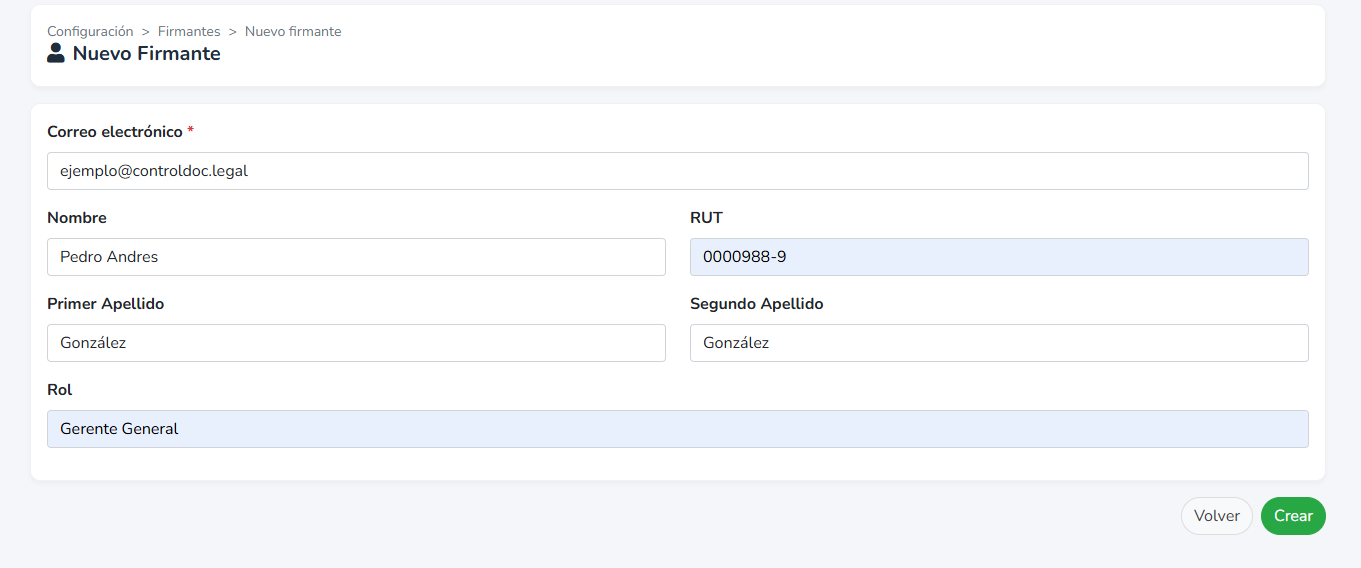1361x568 pixels.
Task: Click the green Crear button
Action: [x=1293, y=516]
